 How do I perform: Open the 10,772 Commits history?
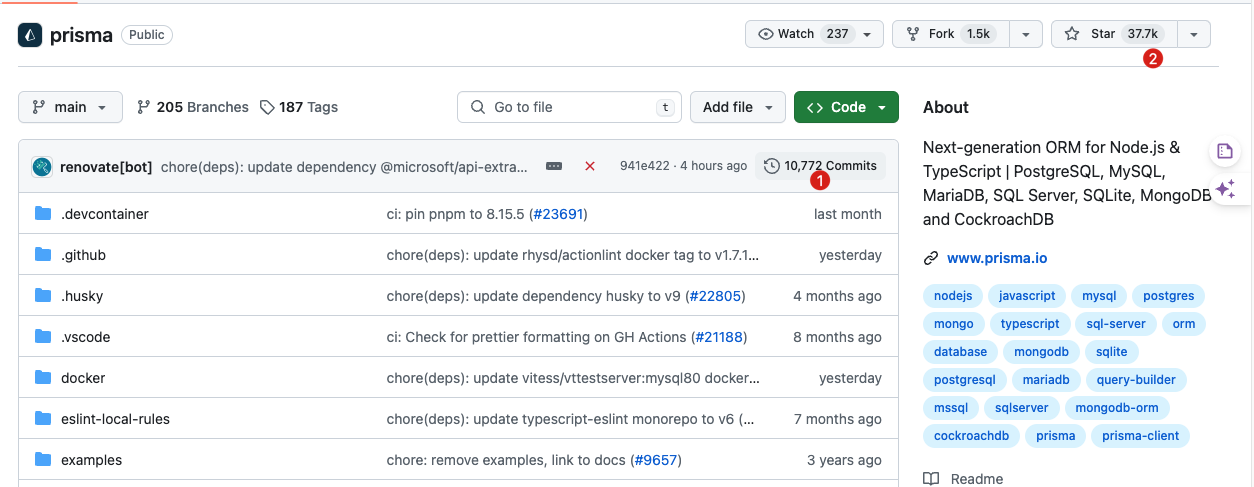(820, 166)
